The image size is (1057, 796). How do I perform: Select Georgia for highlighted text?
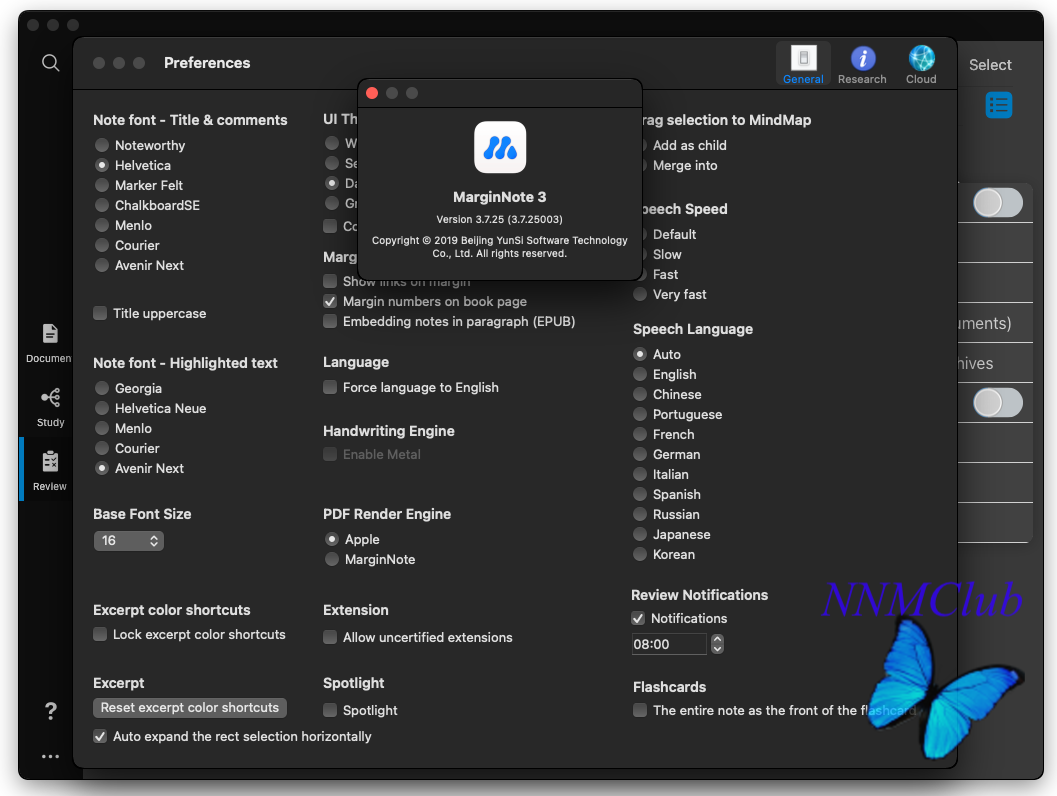point(102,388)
